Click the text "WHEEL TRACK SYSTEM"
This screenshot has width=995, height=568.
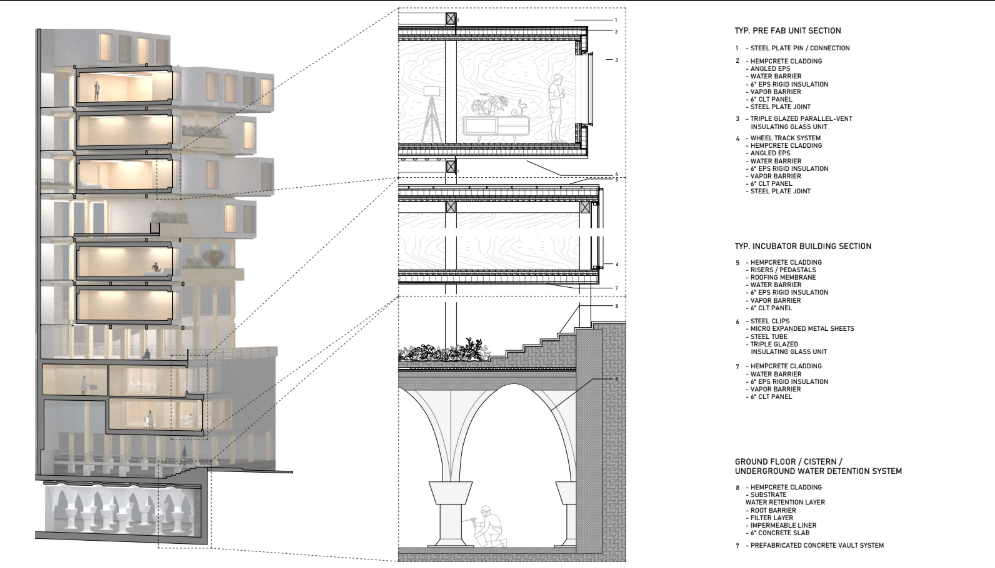[x=785, y=138]
